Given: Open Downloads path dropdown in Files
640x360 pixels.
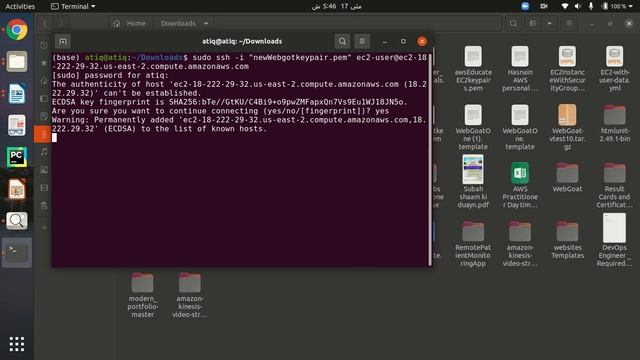Looking at the screenshot, I should tap(206, 24).
